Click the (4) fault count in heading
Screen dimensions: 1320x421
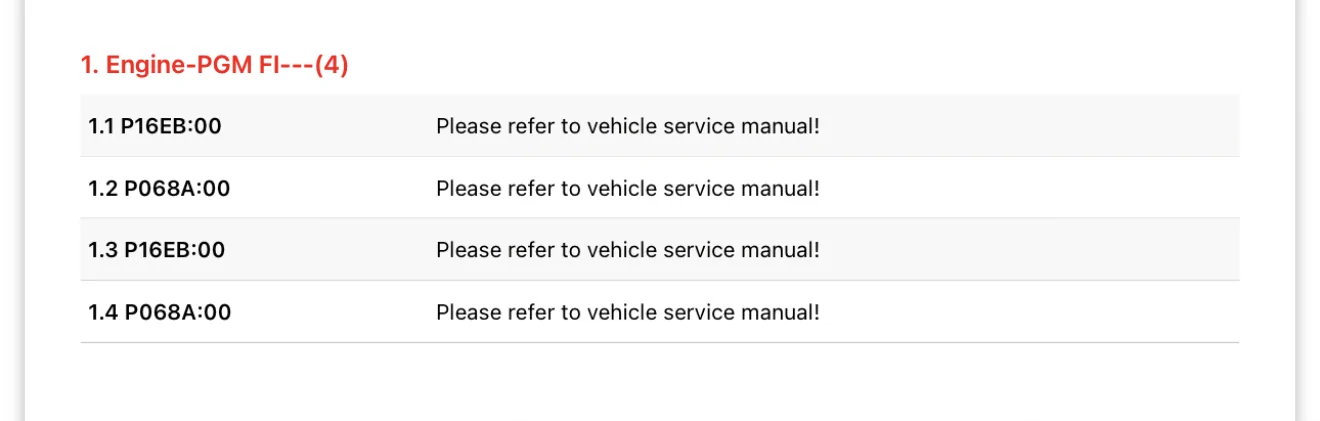click(331, 66)
